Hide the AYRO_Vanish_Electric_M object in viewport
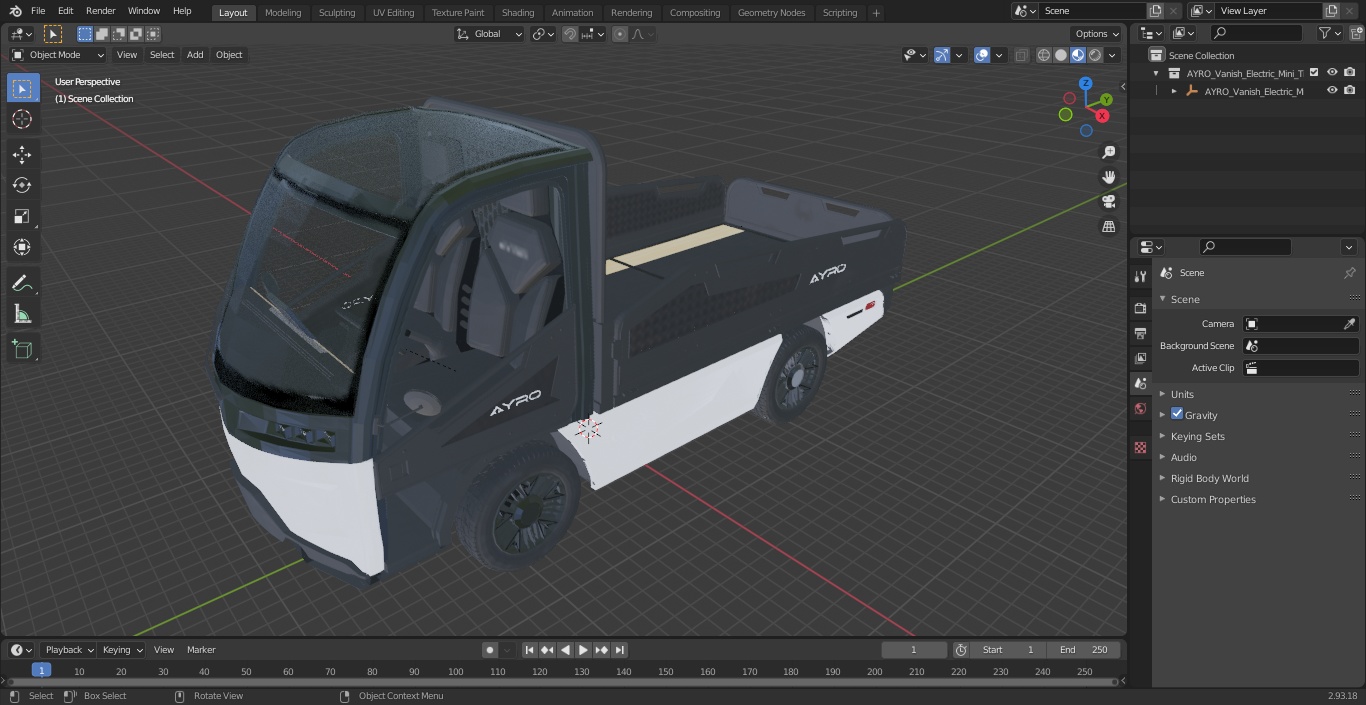Viewport: 1366px width, 705px height. coord(1332,90)
